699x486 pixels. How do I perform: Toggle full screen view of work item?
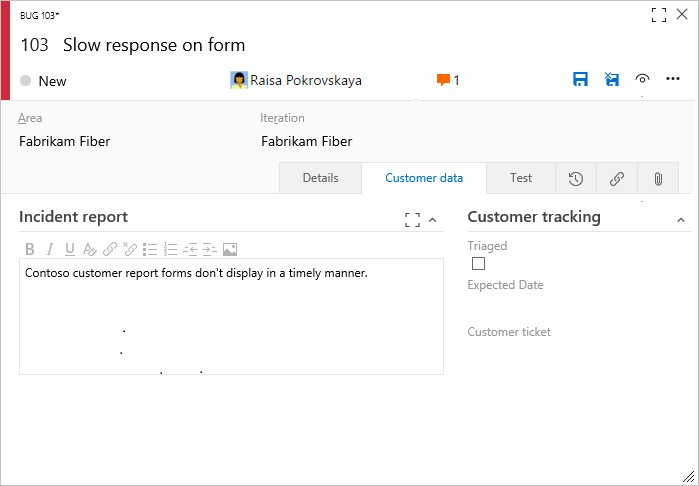tap(659, 15)
